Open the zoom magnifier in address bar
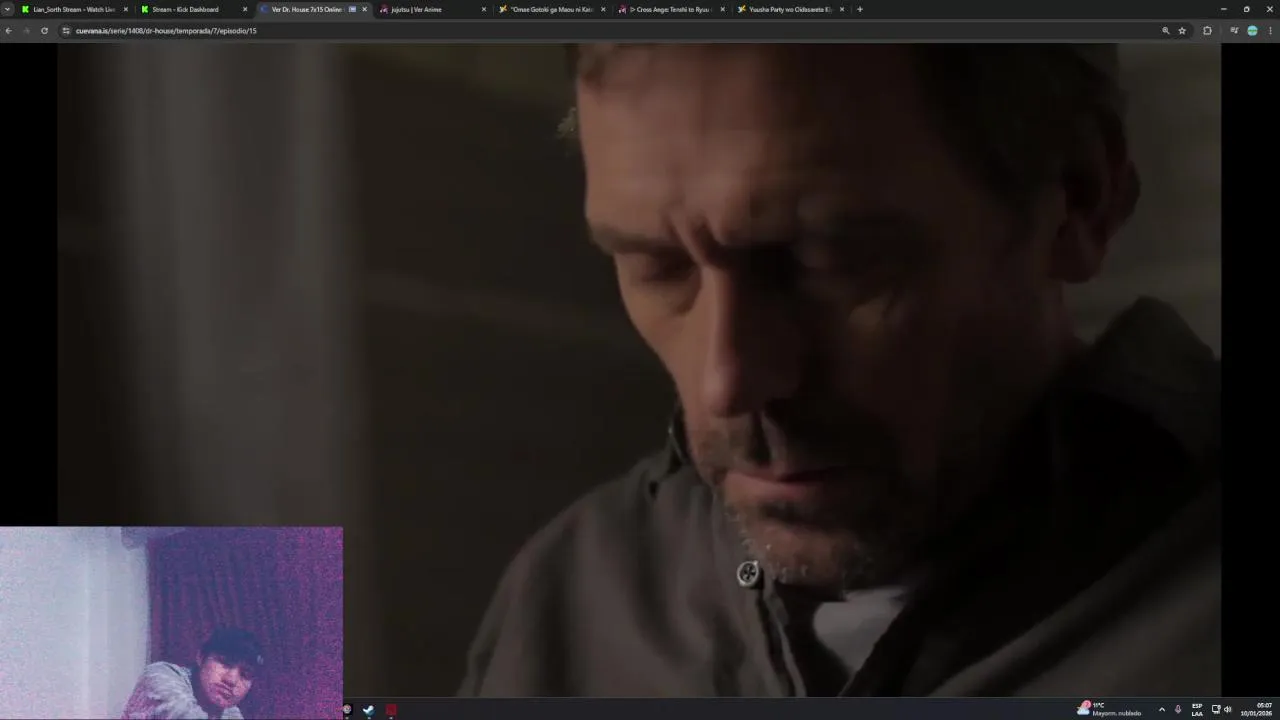The width and height of the screenshot is (1280, 720). tap(1165, 31)
